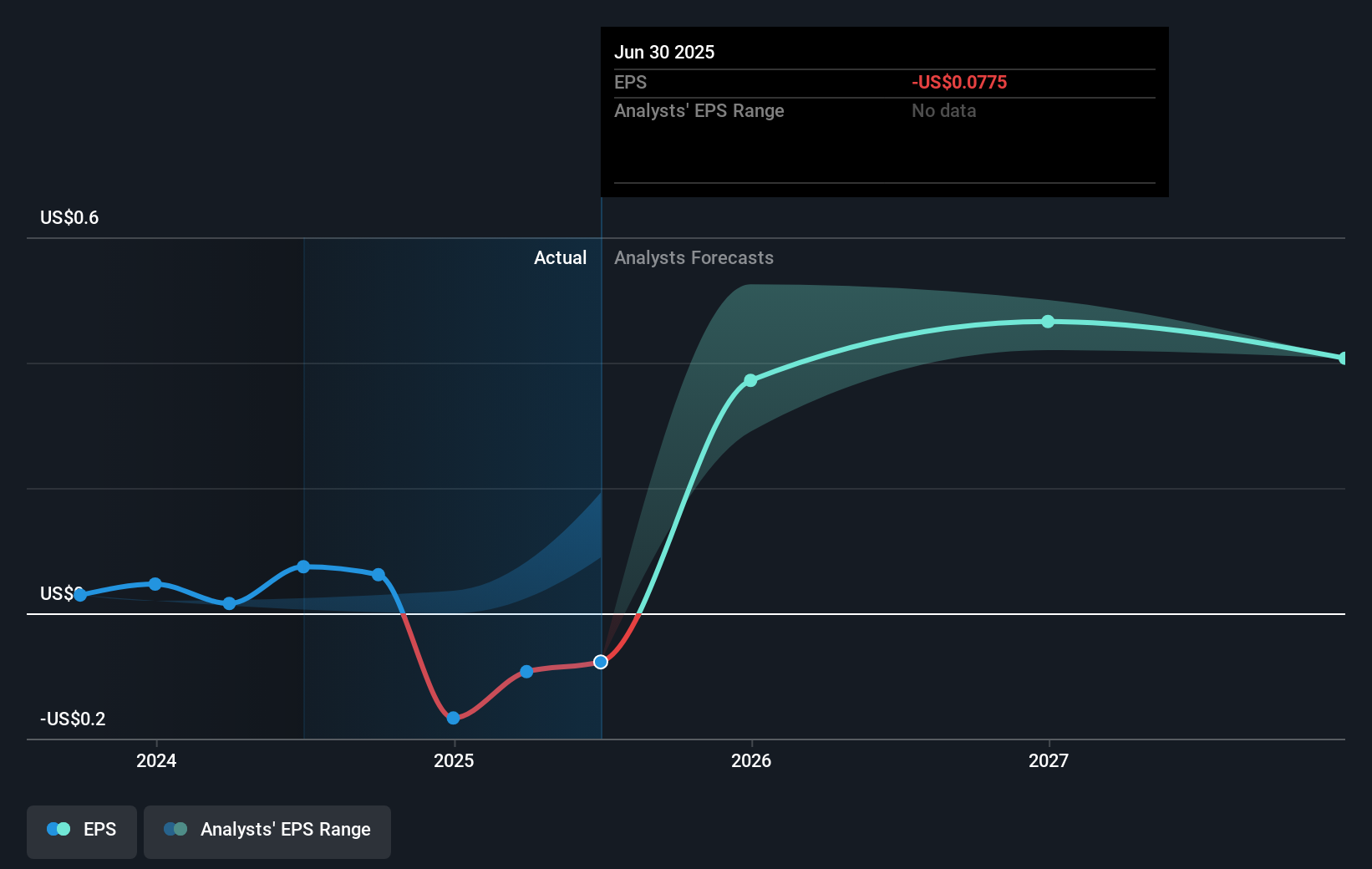Toggle the Analysts' EPS Range legend
The width and height of the screenshot is (1372, 869).
(x=267, y=831)
